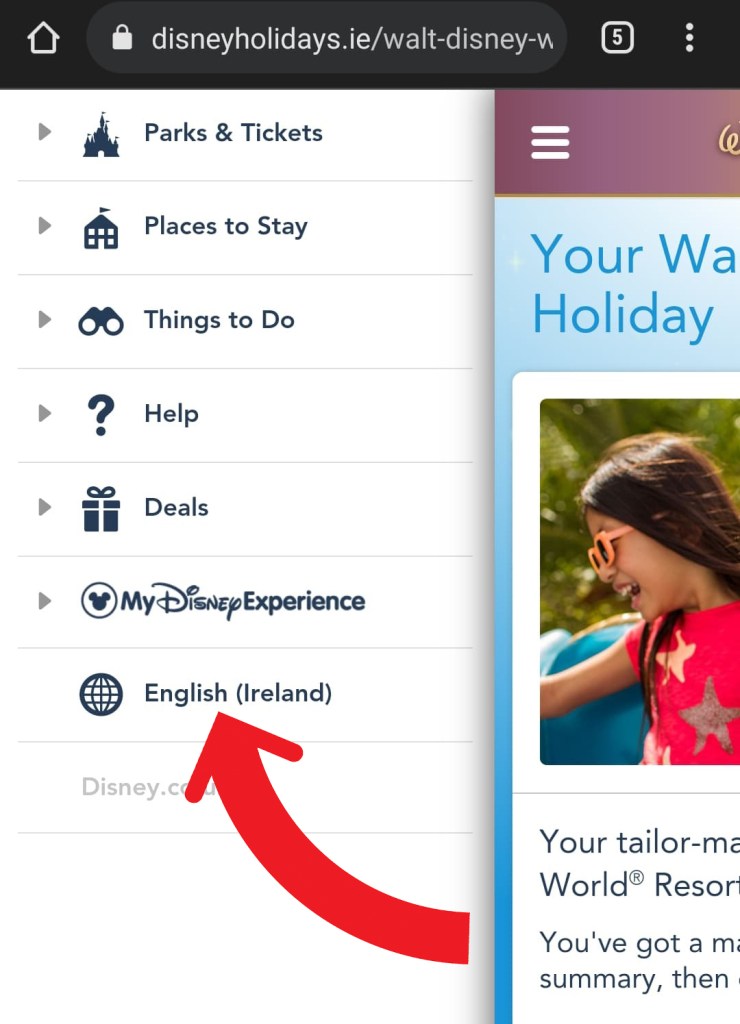Click the girl with sunglasses photo
Viewport: 740px width, 1024px height.
pyautogui.click(x=640, y=581)
